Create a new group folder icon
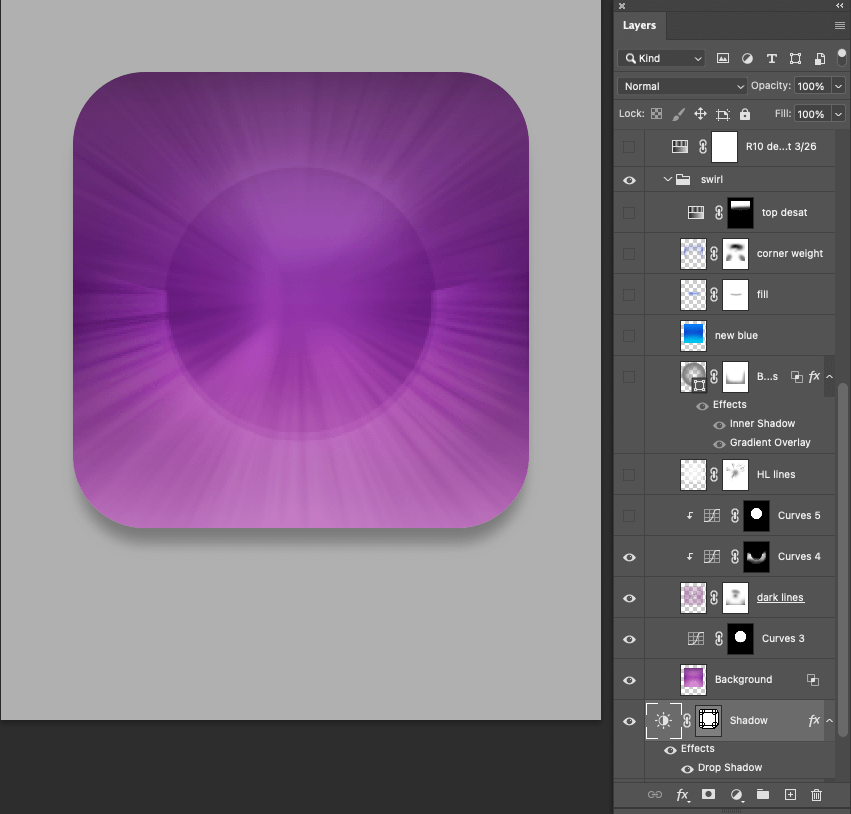The width and height of the screenshot is (851, 814). pos(763,795)
